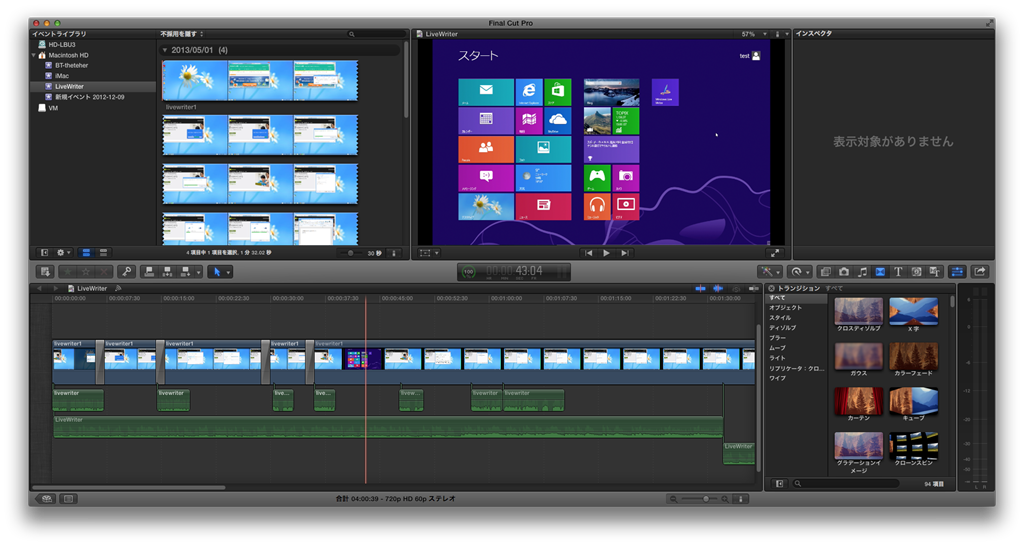Click the event browser search field

point(377,34)
